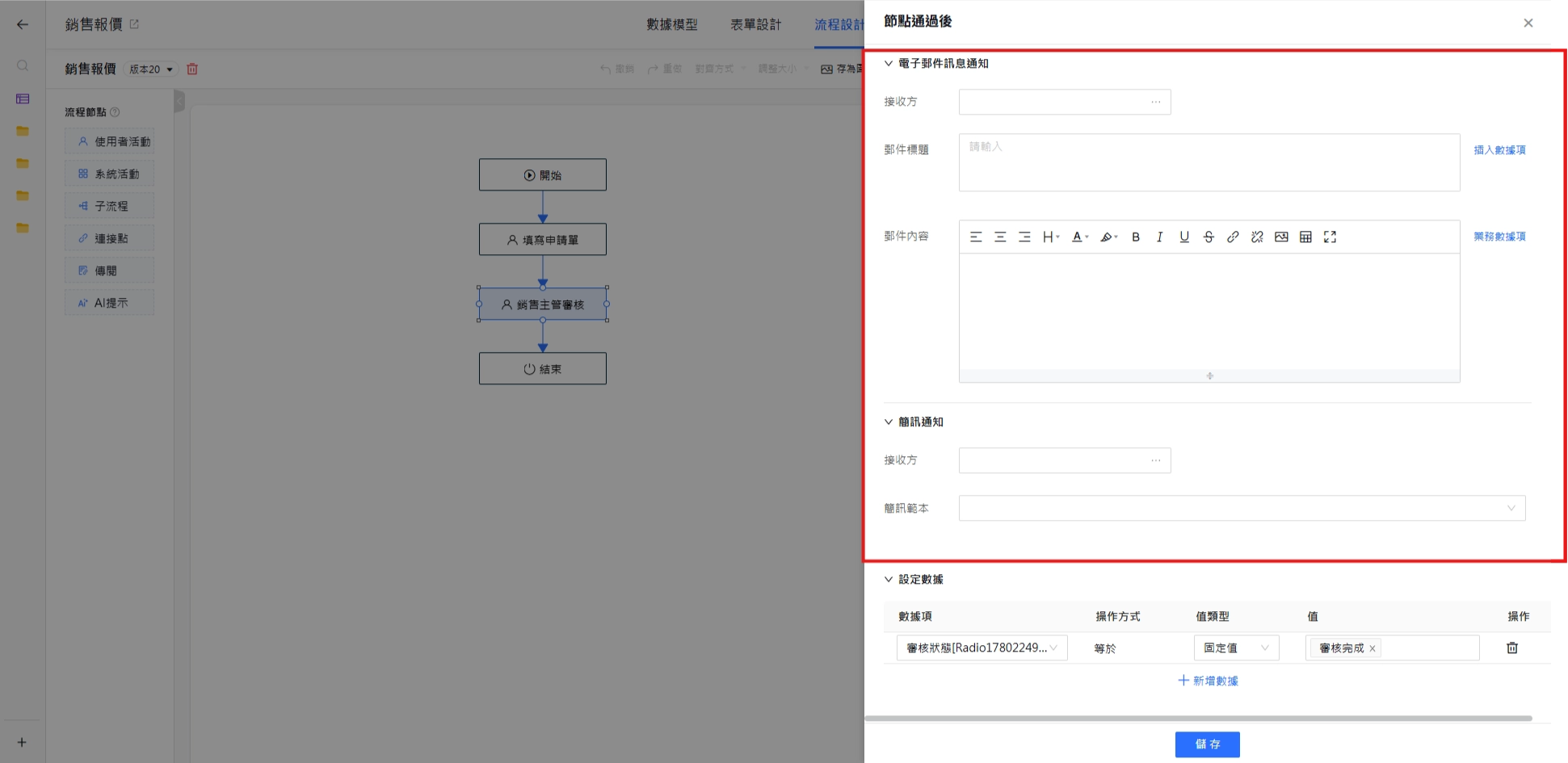Collapse the 電子郵件訊息通知 section
The height and width of the screenshot is (763, 1568).
pos(889,63)
